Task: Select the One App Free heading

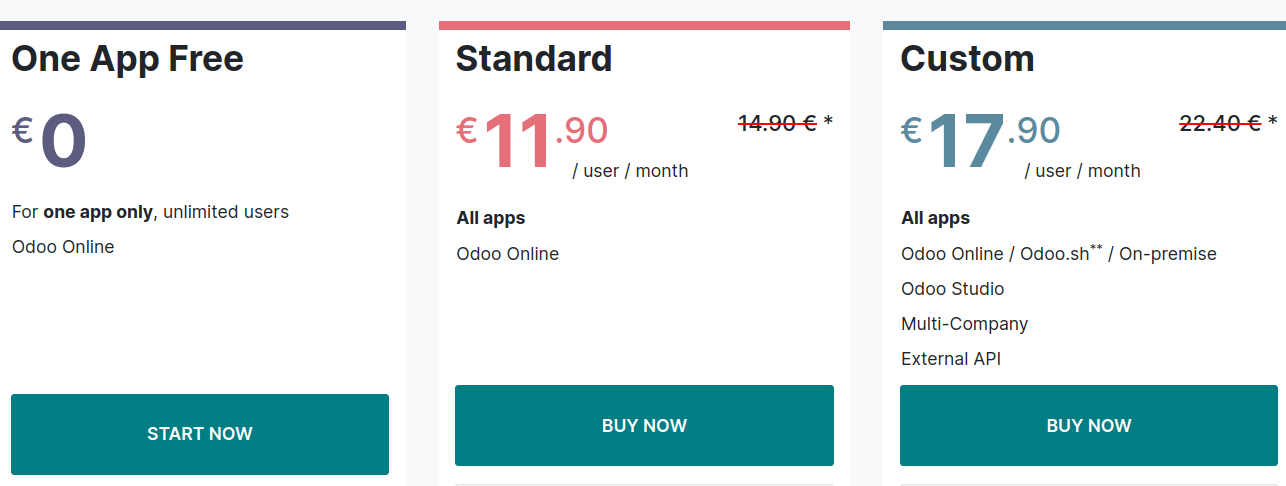Action: tap(127, 59)
